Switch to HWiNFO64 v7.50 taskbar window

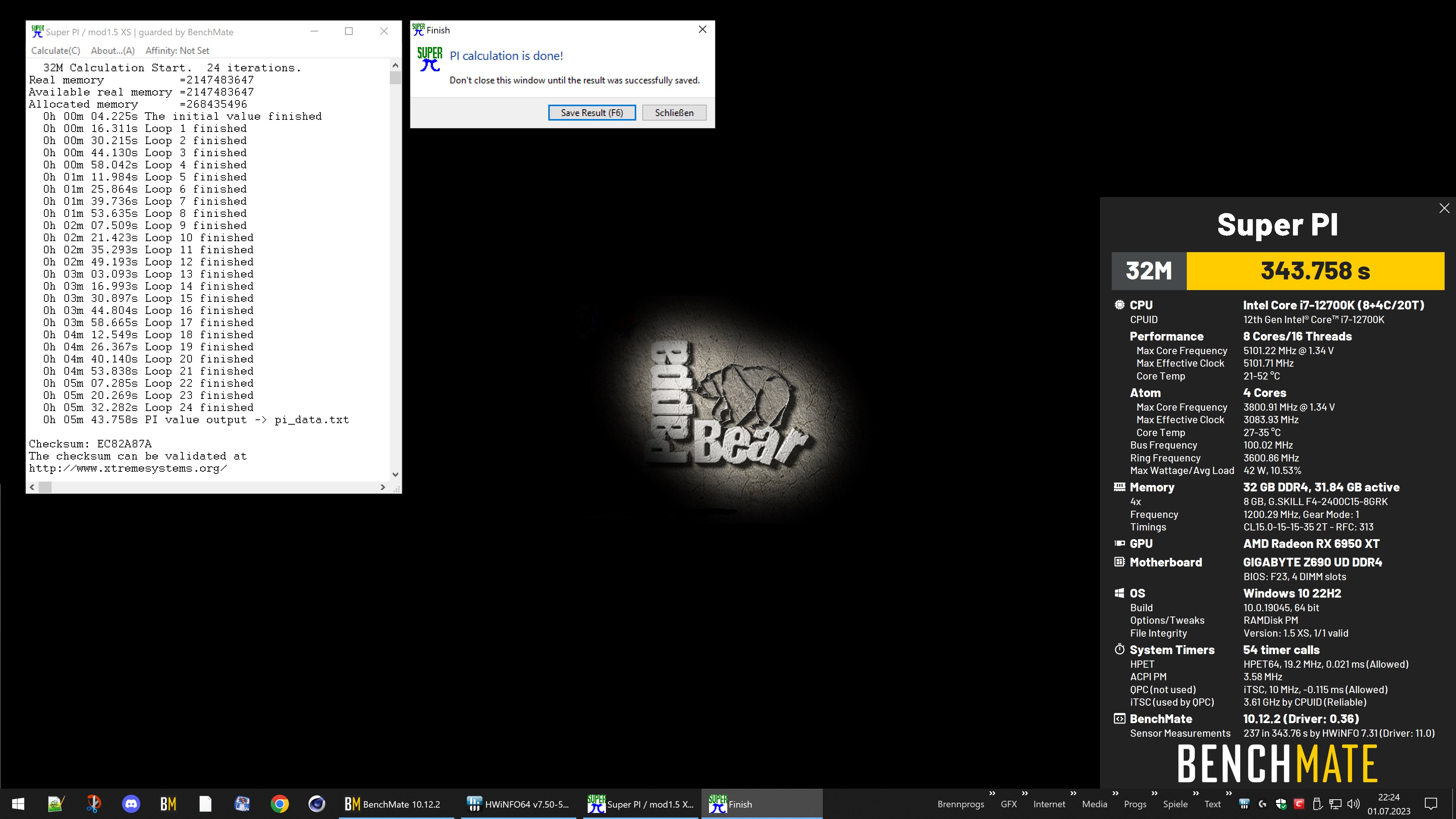coord(518,804)
